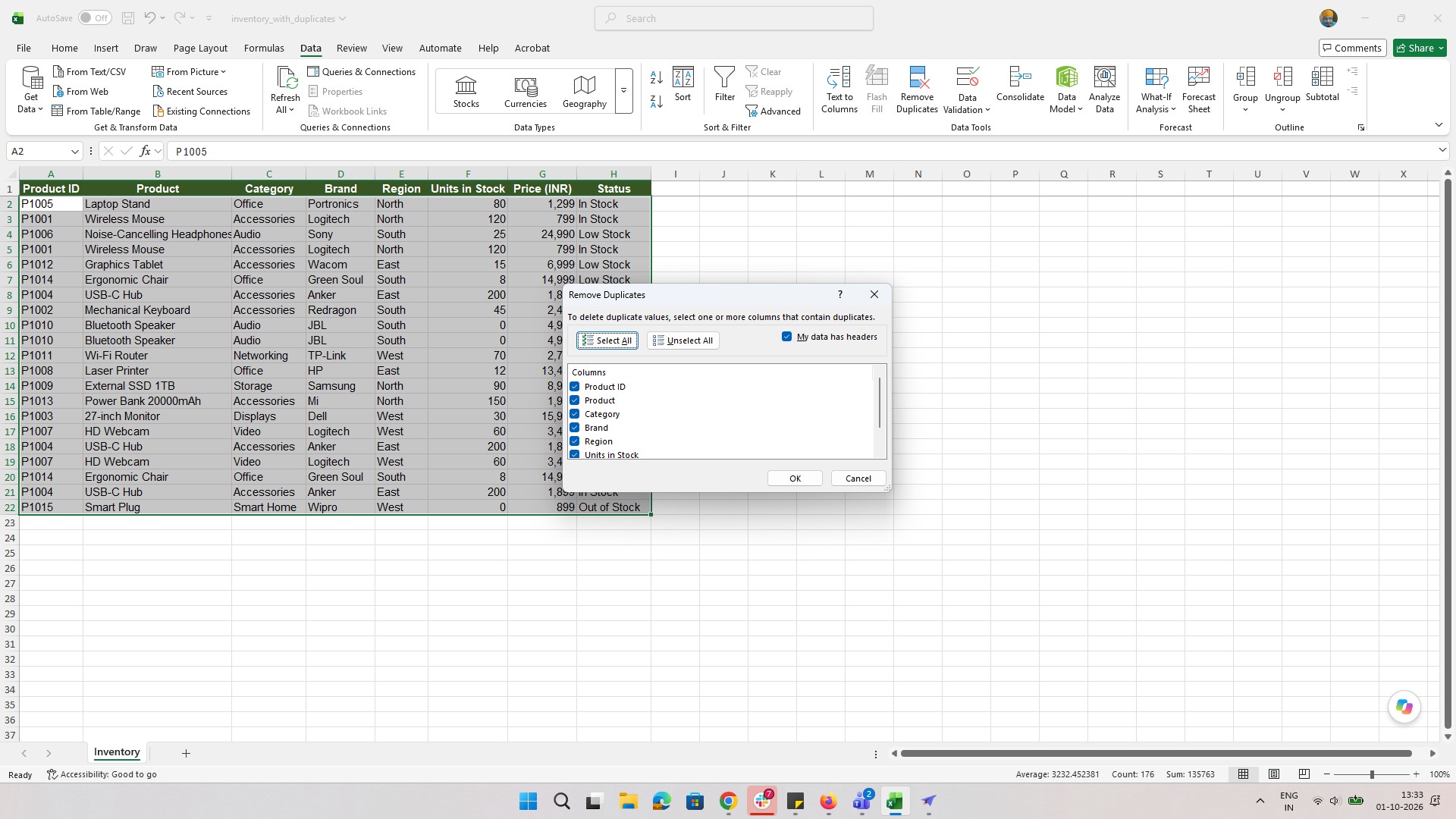Select the Stocks data type
The image size is (1456, 819).
[466, 92]
